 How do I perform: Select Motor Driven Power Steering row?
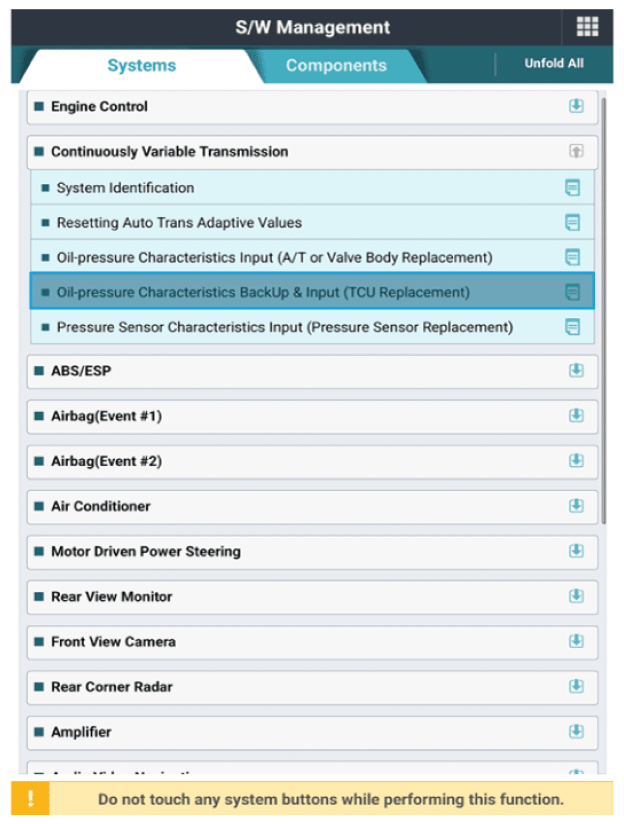pyautogui.click(x=312, y=552)
